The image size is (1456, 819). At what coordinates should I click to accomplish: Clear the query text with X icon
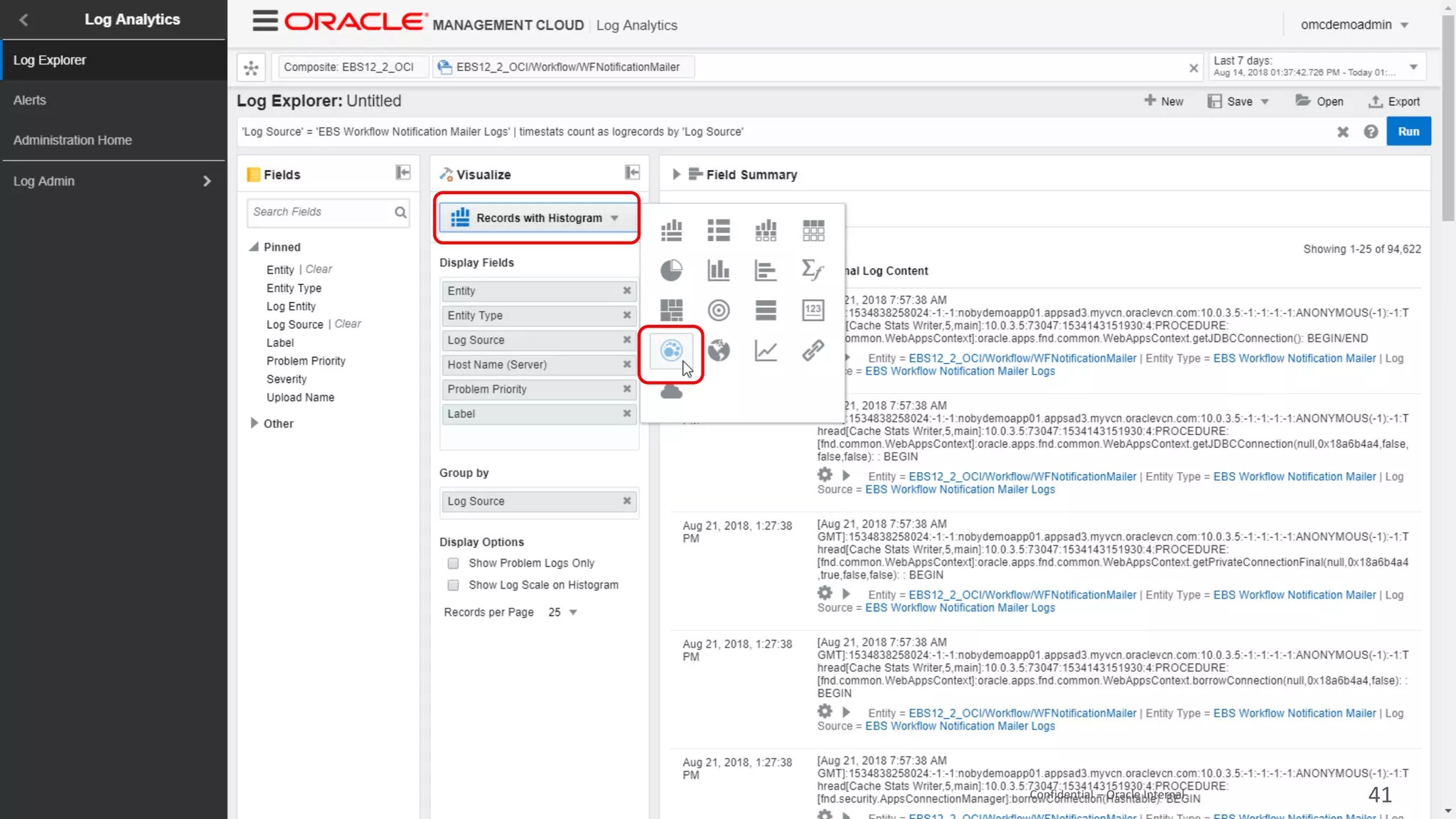(x=1343, y=132)
